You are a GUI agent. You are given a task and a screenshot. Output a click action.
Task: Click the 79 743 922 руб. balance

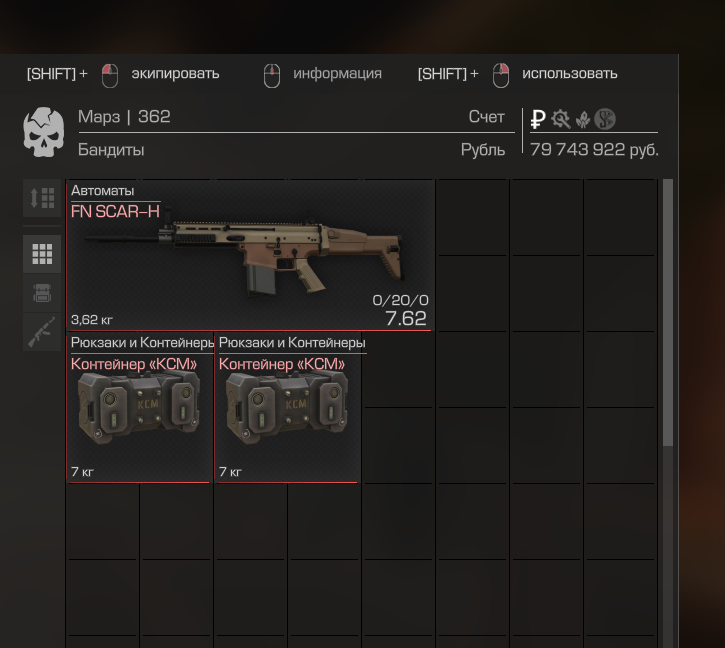pos(594,149)
